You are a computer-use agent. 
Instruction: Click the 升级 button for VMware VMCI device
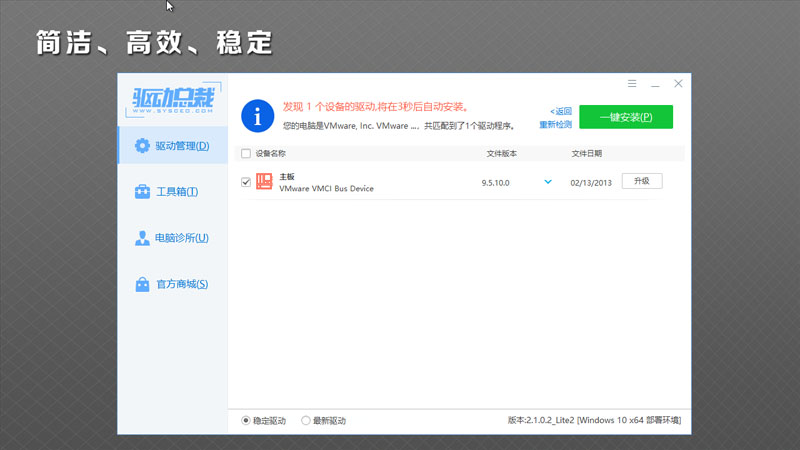coord(642,181)
